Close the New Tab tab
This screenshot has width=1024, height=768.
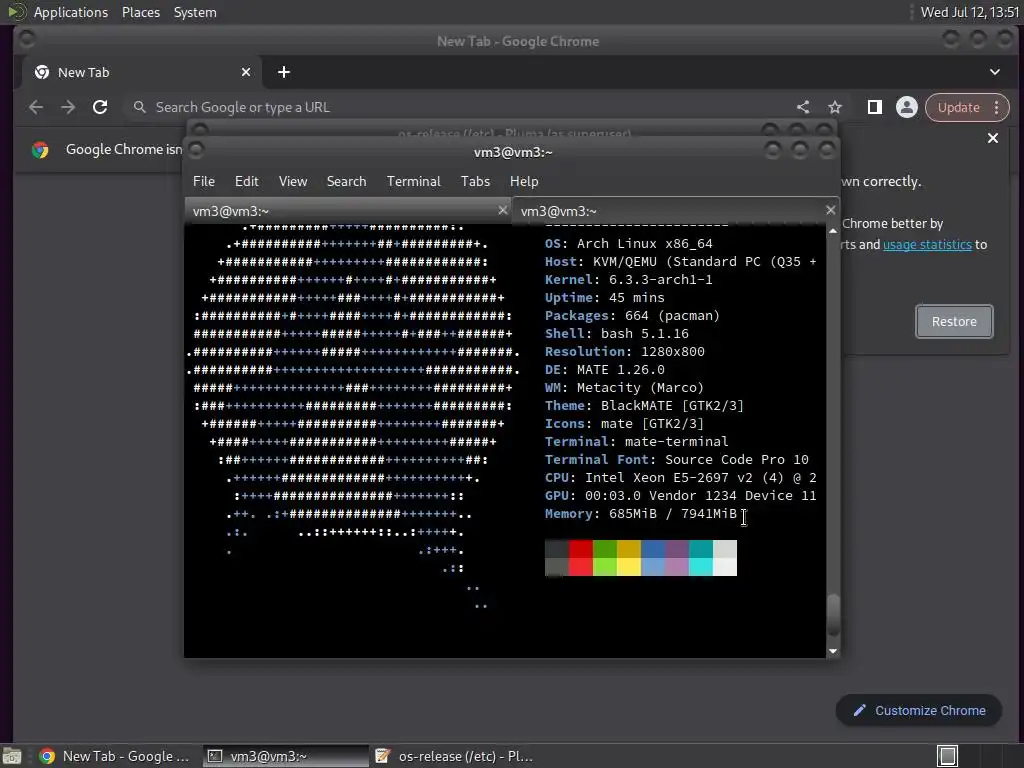pos(246,72)
